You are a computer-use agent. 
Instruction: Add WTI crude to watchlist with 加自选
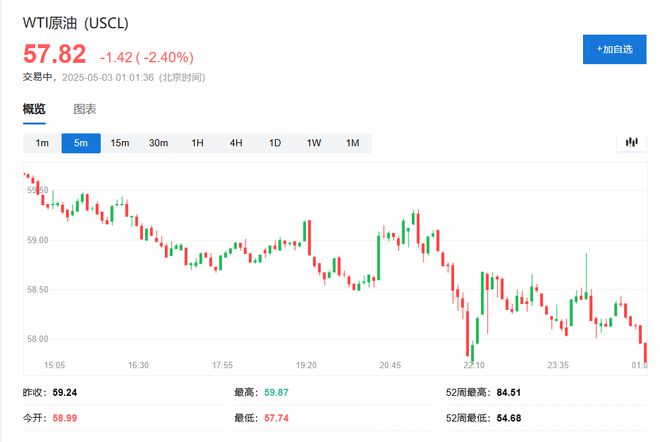point(614,49)
